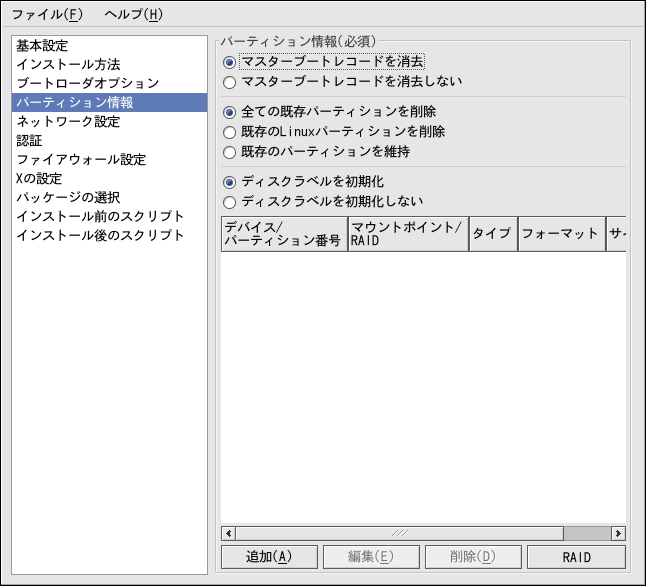Image resolution: width=646 pixels, height=586 pixels.
Task: Choose 既存のパーティションを維持 option
Action: click(x=230, y=153)
